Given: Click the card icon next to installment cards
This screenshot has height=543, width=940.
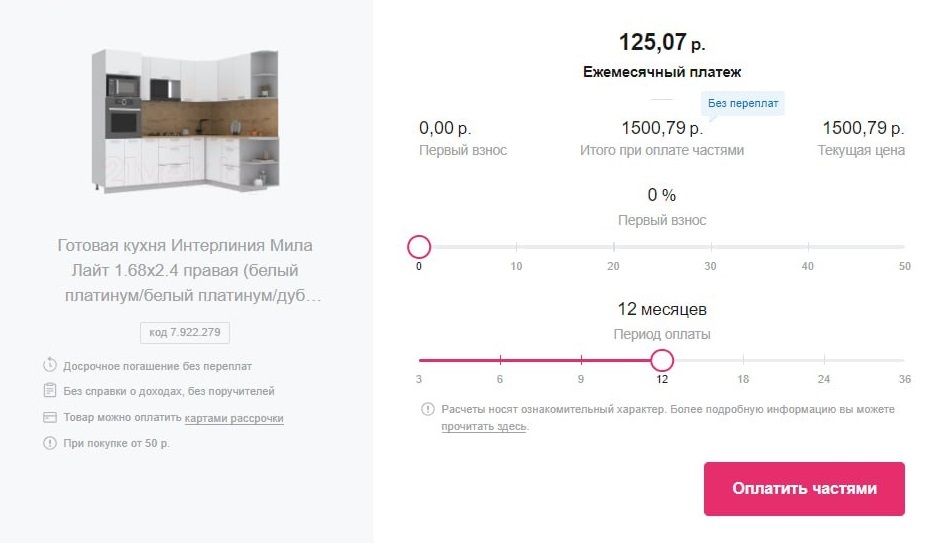Looking at the screenshot, I should pos(50,417).
